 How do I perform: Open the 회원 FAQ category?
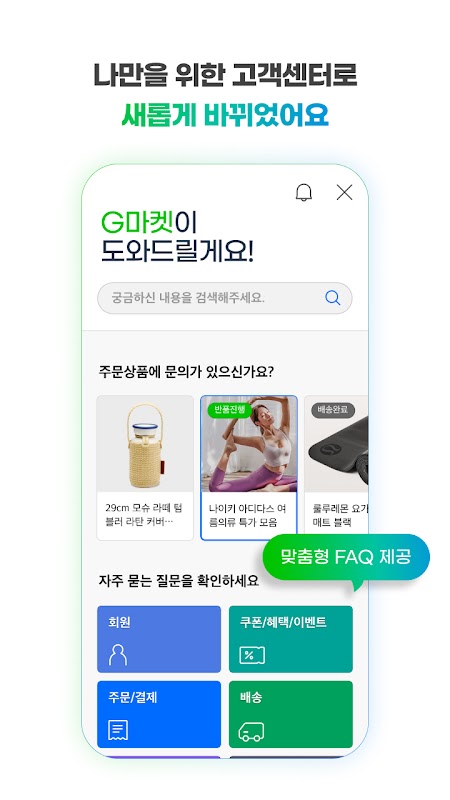pyautogui.click(x=159, y=639)
